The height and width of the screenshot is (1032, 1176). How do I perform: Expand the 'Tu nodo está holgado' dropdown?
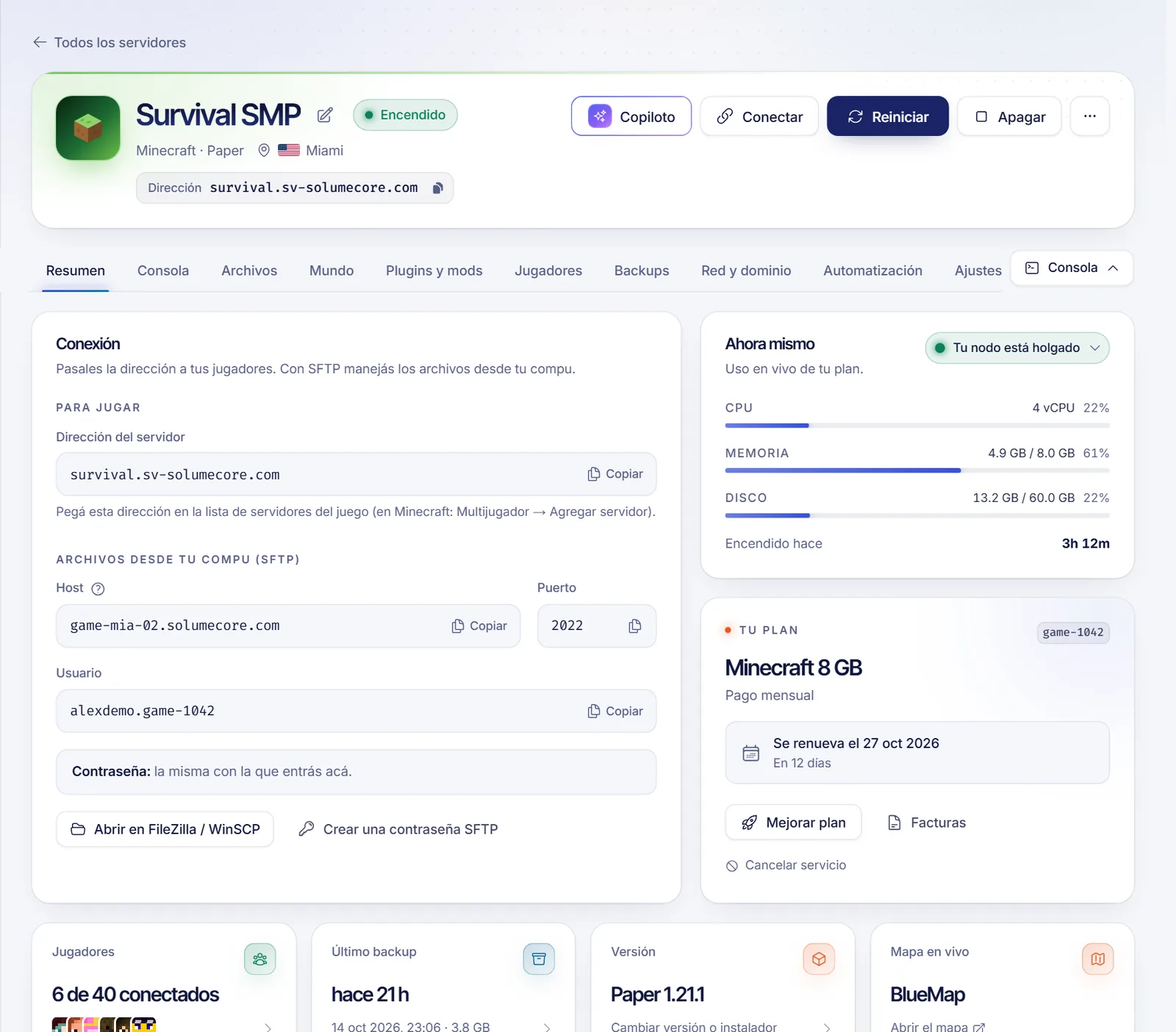coord(1017,348)
